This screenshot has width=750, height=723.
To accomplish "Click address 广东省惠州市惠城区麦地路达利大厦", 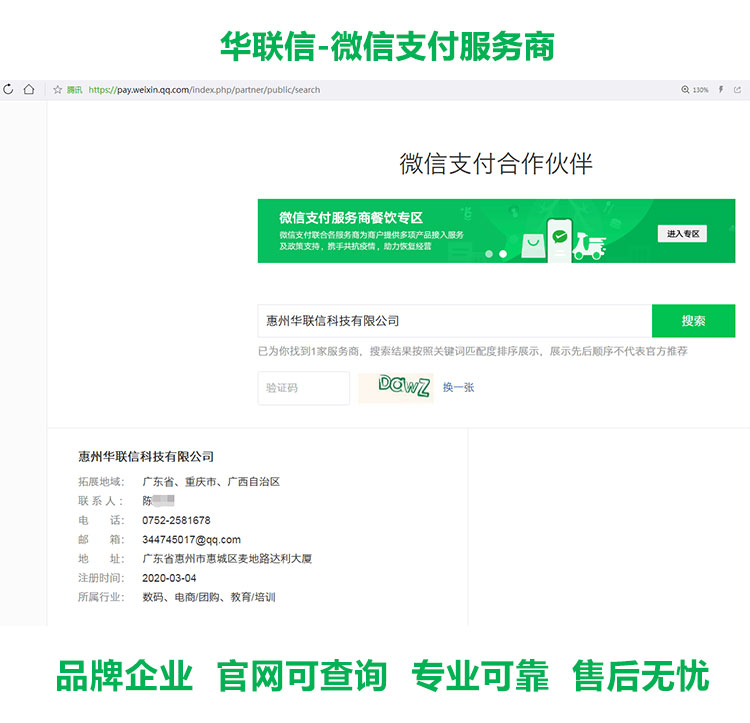I will coord(227,559).
